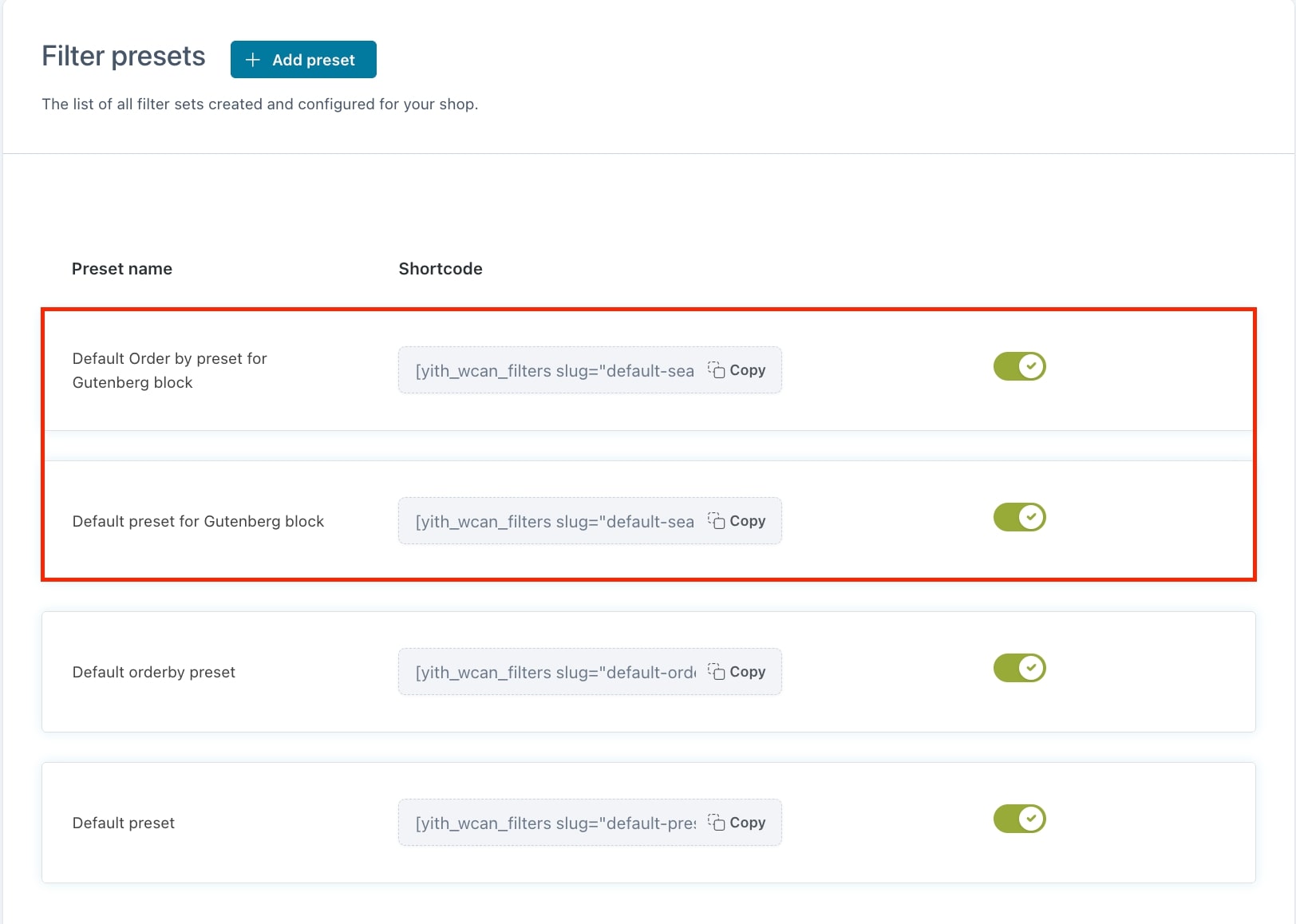Click copy icon in Default orderby preset row
The height and width of the screenshot is (924, 1296).
pyautogui.click(x=716, y=672)
